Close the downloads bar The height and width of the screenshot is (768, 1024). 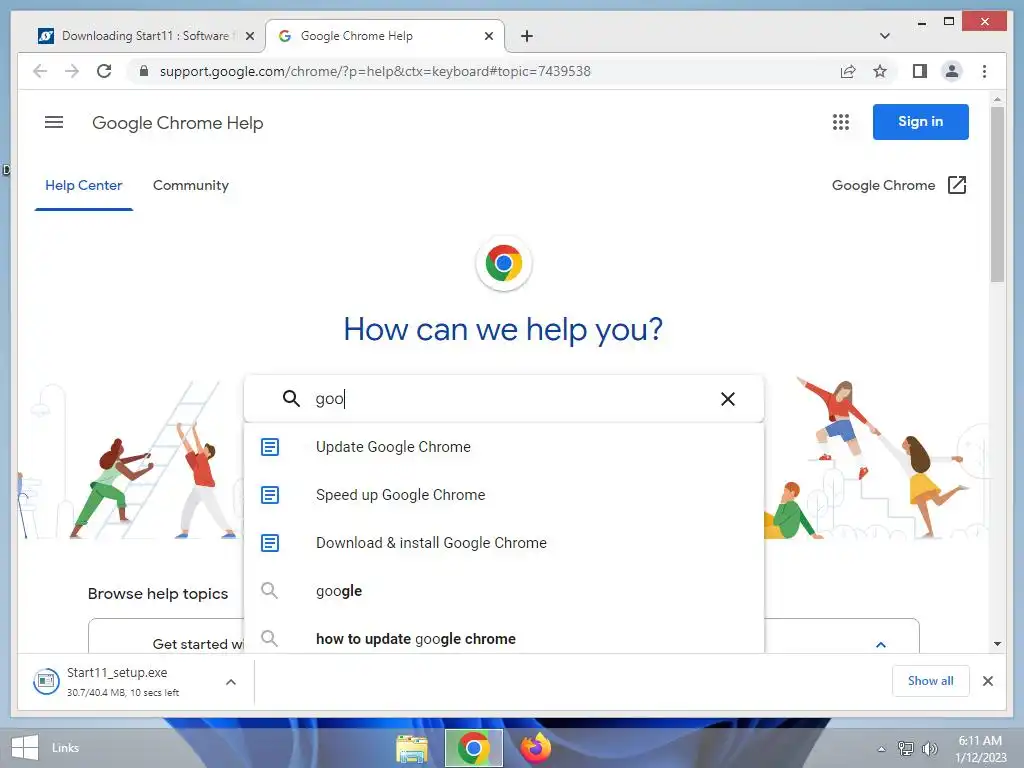point(987,681)
